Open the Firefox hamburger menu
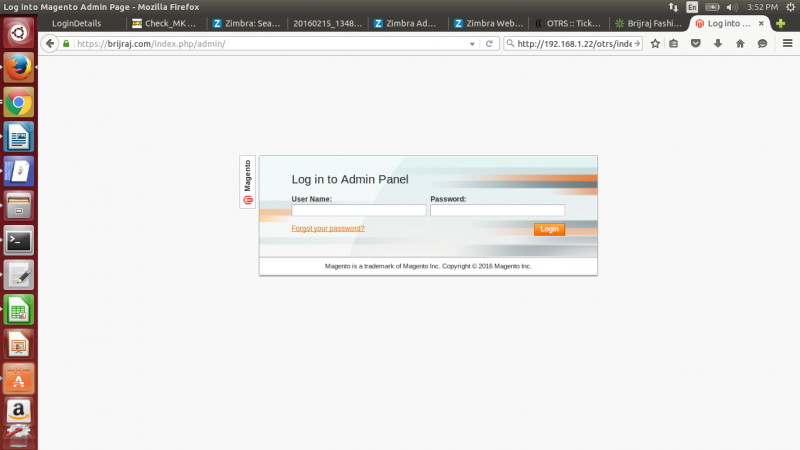The height and width of the screenshot is (450, 800). (787, 44)
